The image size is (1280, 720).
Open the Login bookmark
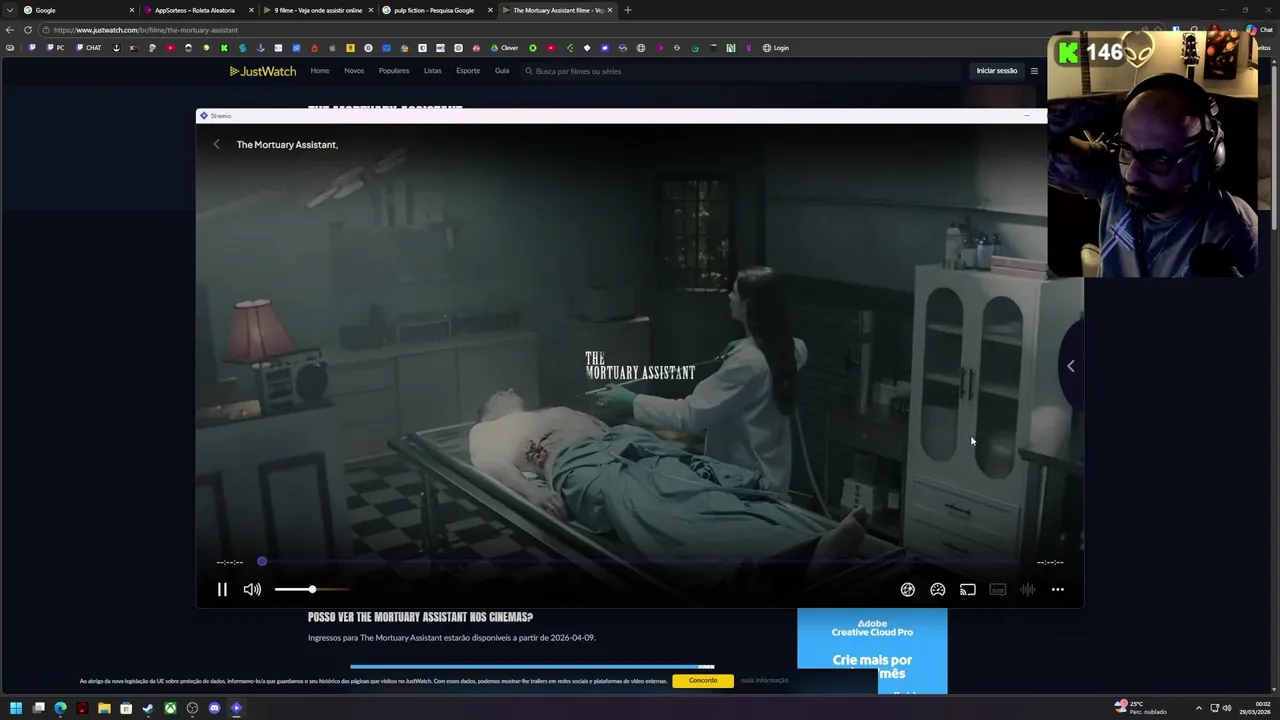click(x=776, y=48)
